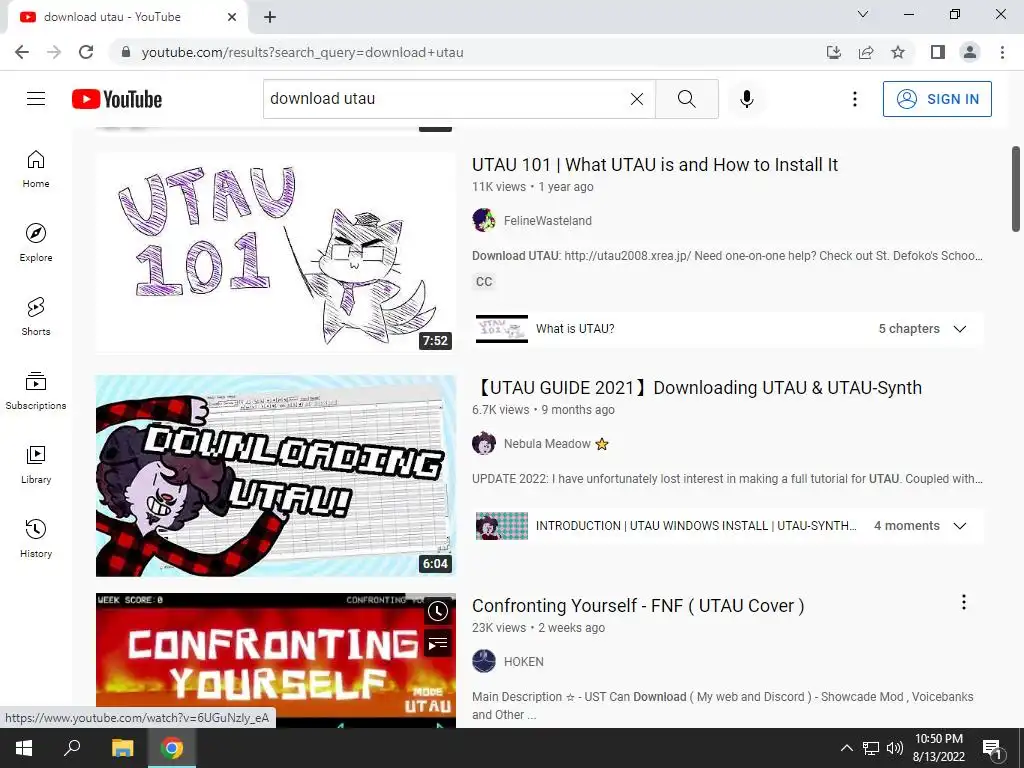Screen dimensions: 1024x768
Task: Open the YouTube guide hamburger menu
Action: (36, 99)
